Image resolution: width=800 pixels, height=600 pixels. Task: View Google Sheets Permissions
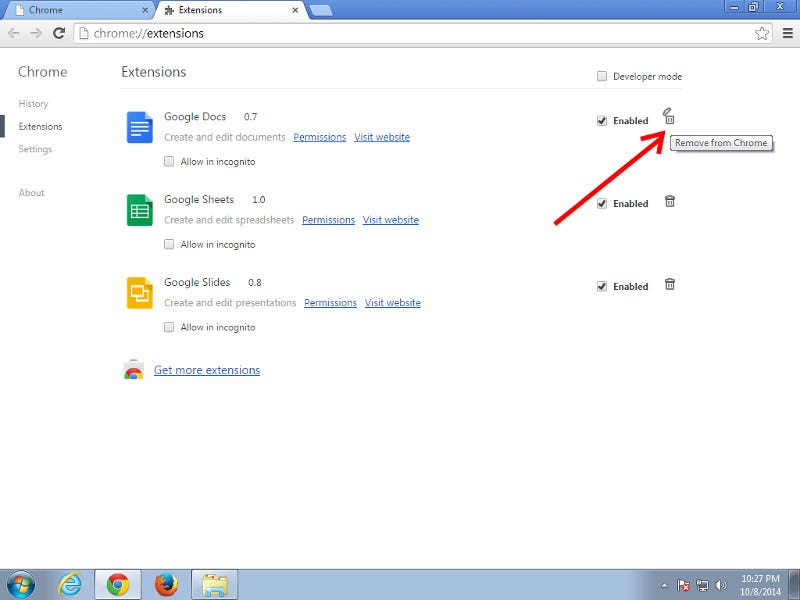pos(329,220)
